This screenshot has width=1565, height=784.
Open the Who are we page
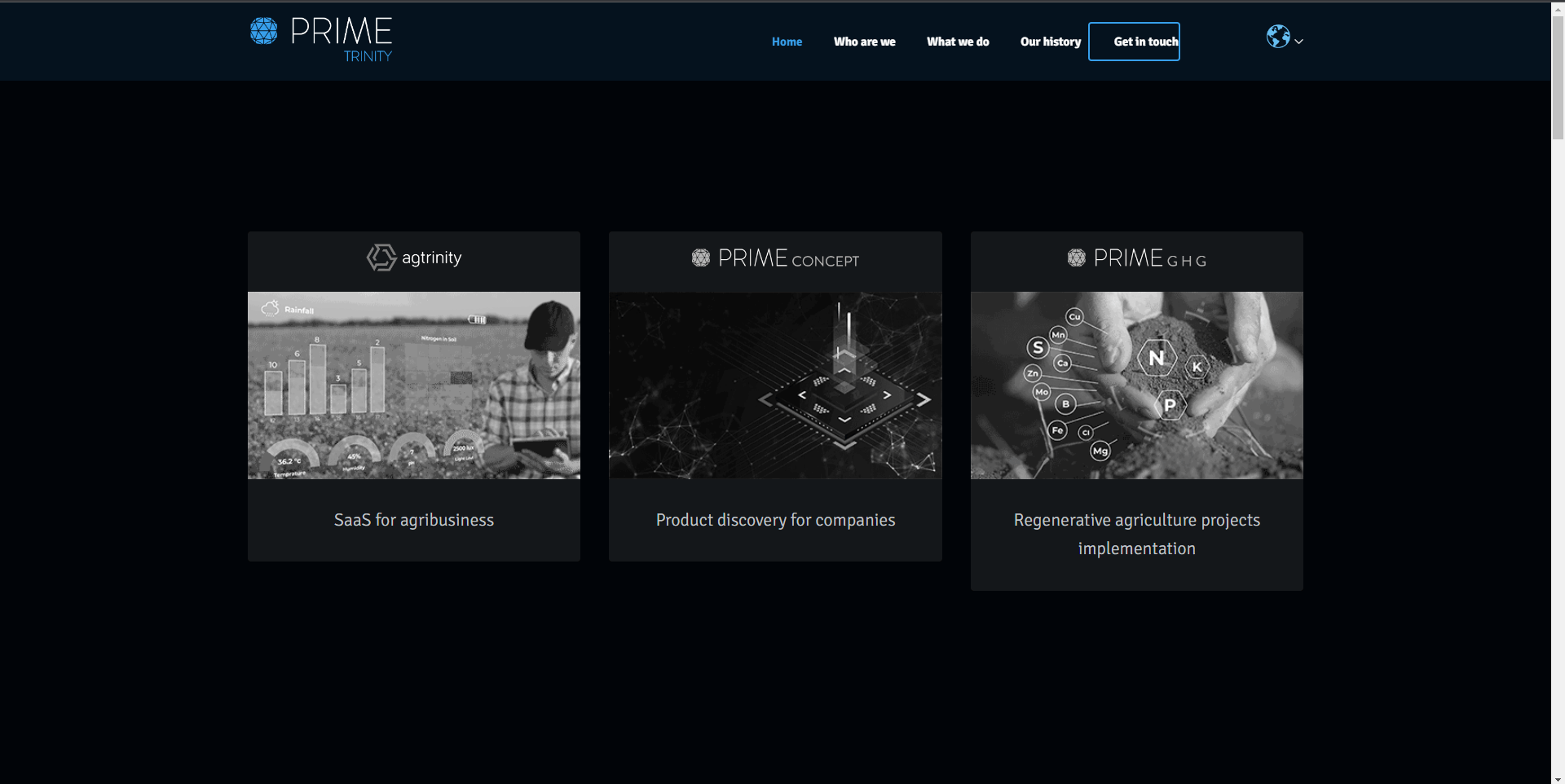pyautogui.click(x=864, y=42)
